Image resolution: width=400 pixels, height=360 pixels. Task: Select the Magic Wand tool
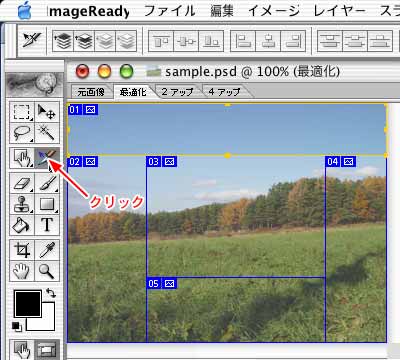click(47, 132)
